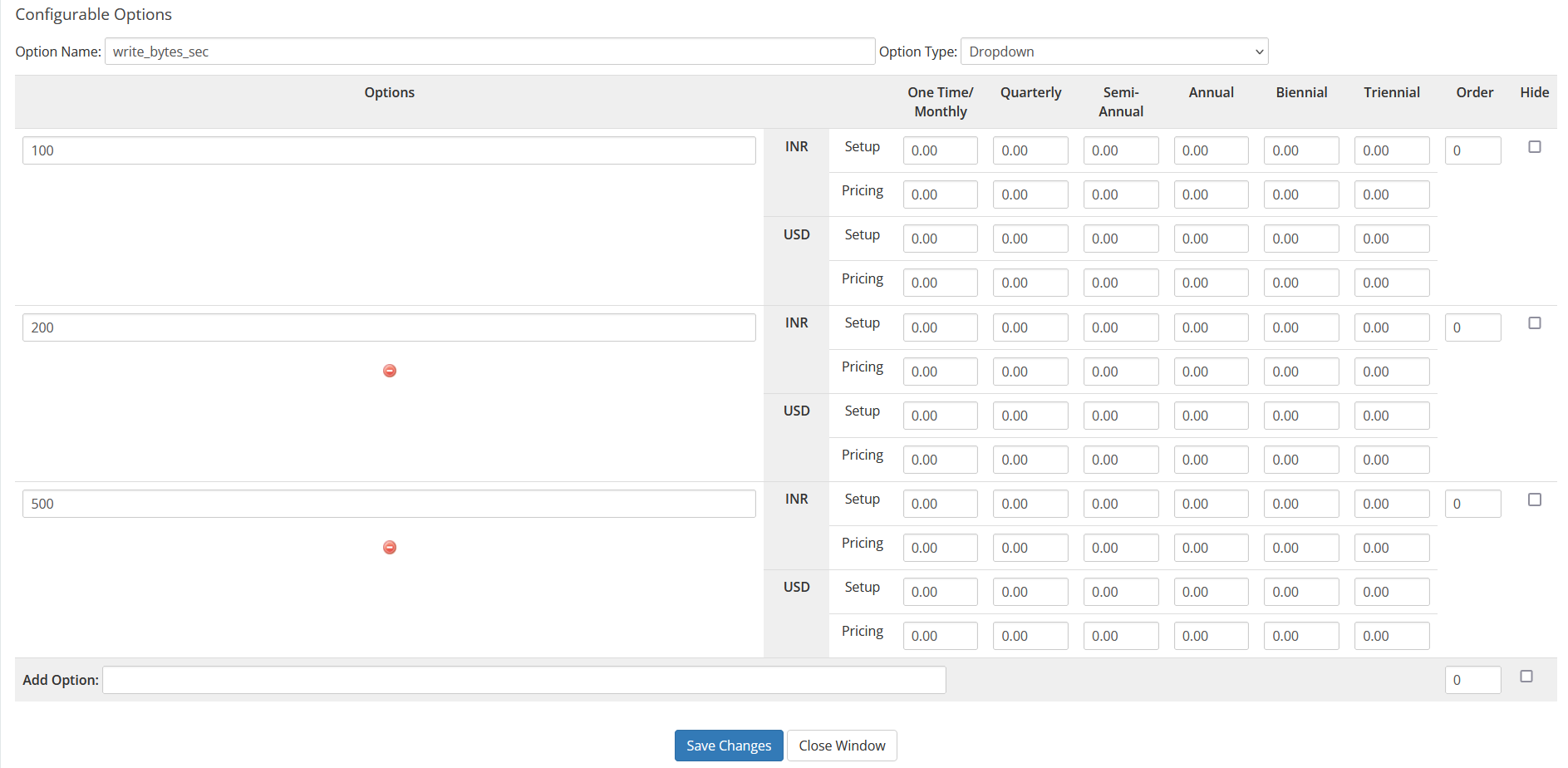The width and height of the screenshot is (1568, 768).
Task: Click the Order field for option 100
Action: click(1472, 150)
